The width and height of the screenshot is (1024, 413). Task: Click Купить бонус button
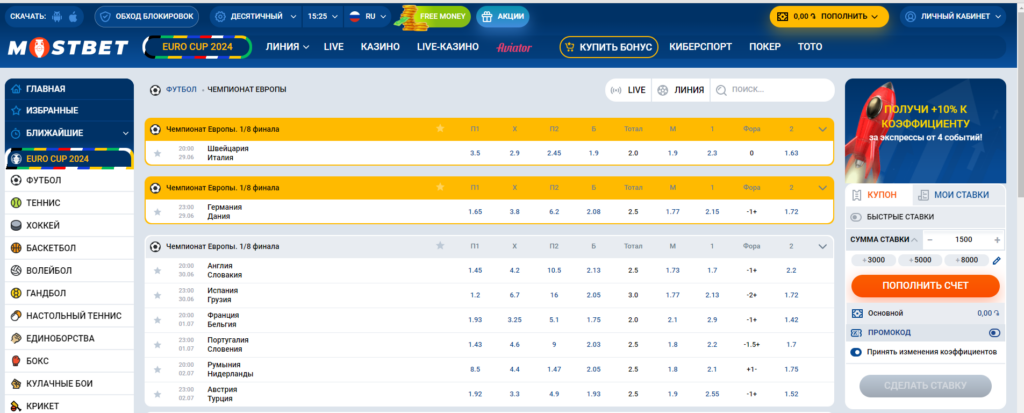pos(609,47)
